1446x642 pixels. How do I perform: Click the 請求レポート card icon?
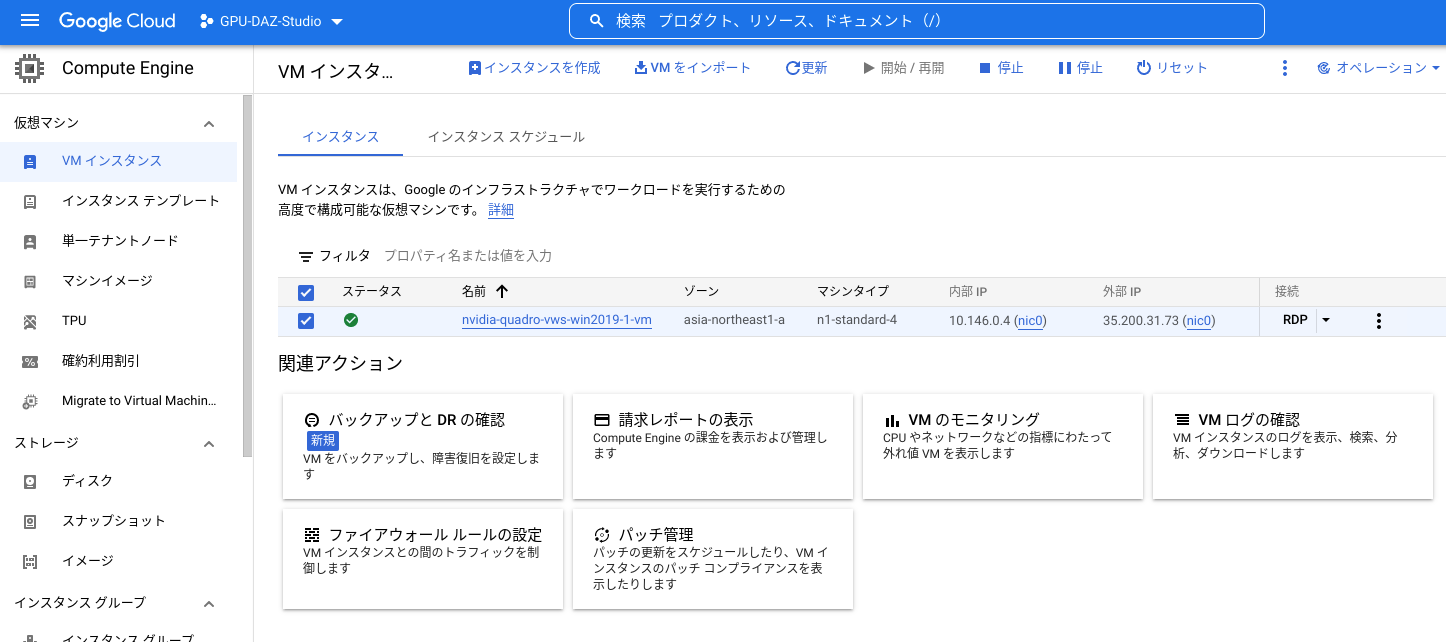(602, 420)
